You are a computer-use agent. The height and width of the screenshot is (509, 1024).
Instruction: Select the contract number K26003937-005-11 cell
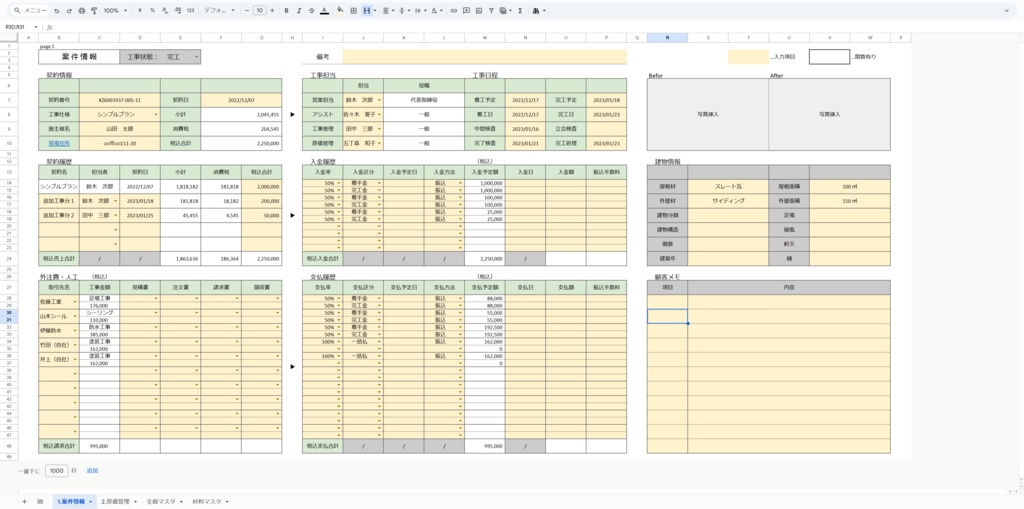(x=120, y=100)
